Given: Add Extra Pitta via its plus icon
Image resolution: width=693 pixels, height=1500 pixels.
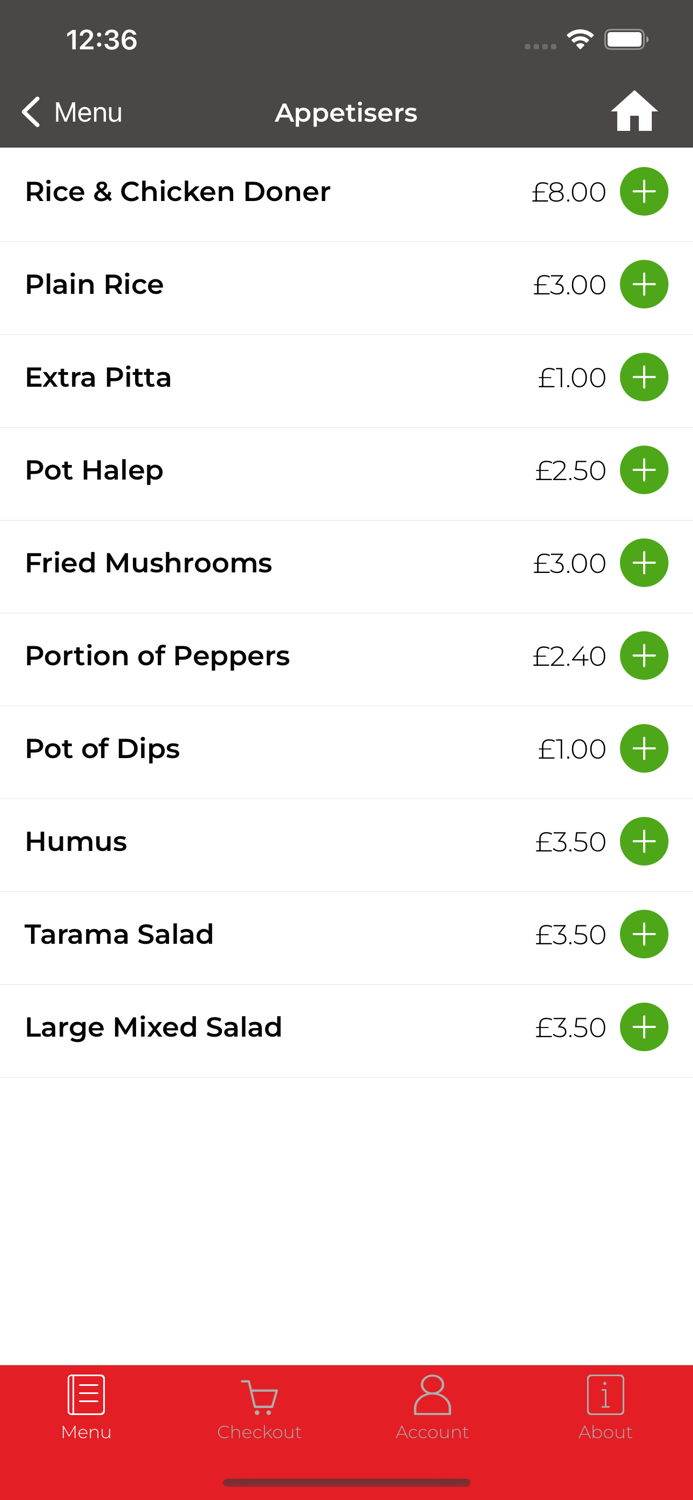Looking at the screenshot, I should click(x=644, y=377).
